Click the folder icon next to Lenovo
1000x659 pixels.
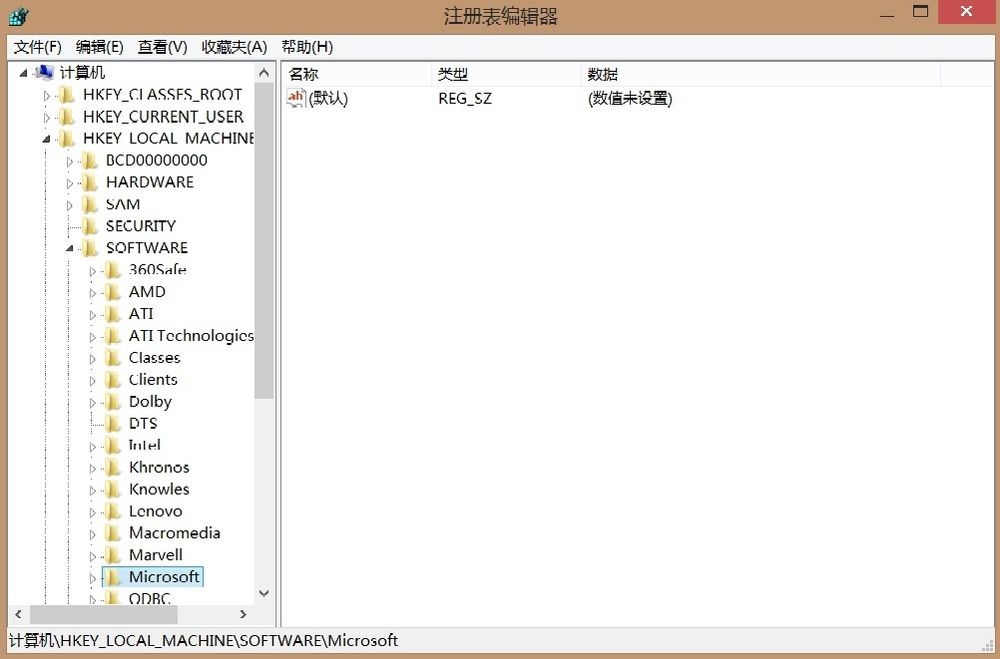point(111,511)
